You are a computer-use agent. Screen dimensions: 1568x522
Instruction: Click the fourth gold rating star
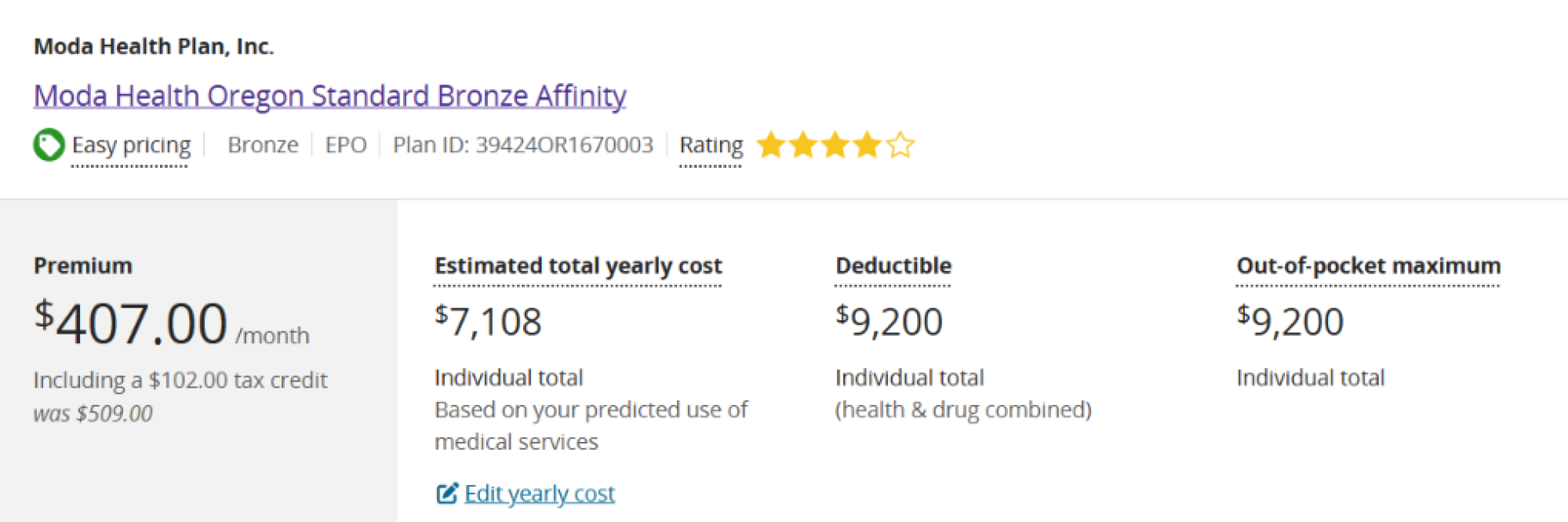(x=868, y=145)
